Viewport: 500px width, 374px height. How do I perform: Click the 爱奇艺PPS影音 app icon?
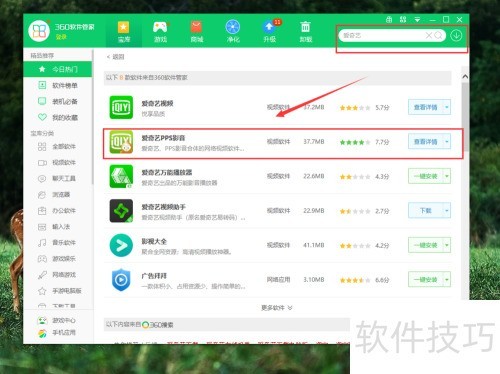121,142
